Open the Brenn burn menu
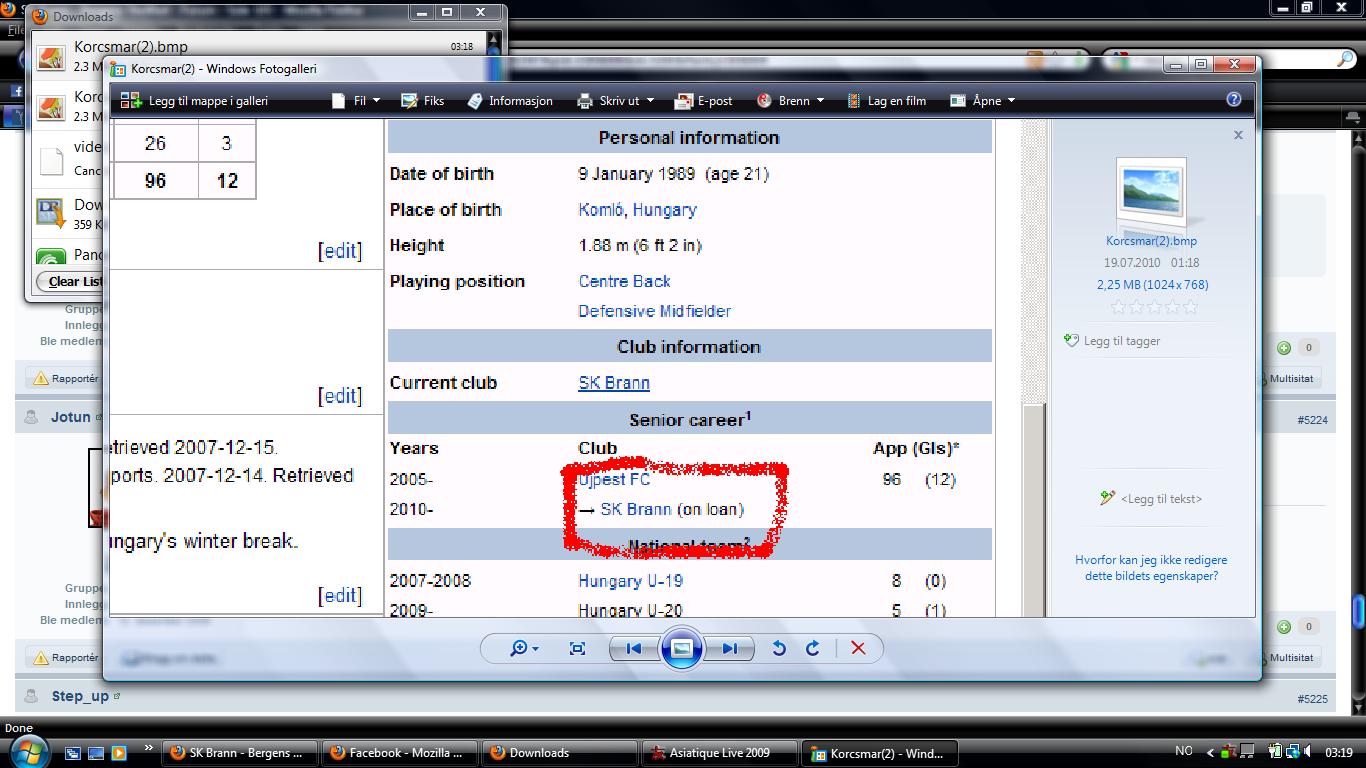 (790, 100)
